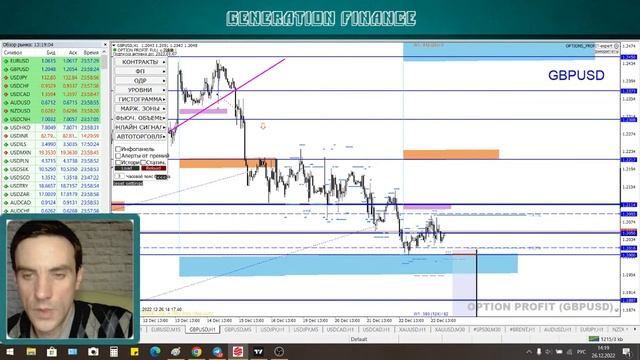
Task: Sort by Символ column header
Action: pyautogui.click(x=13, y=53)
